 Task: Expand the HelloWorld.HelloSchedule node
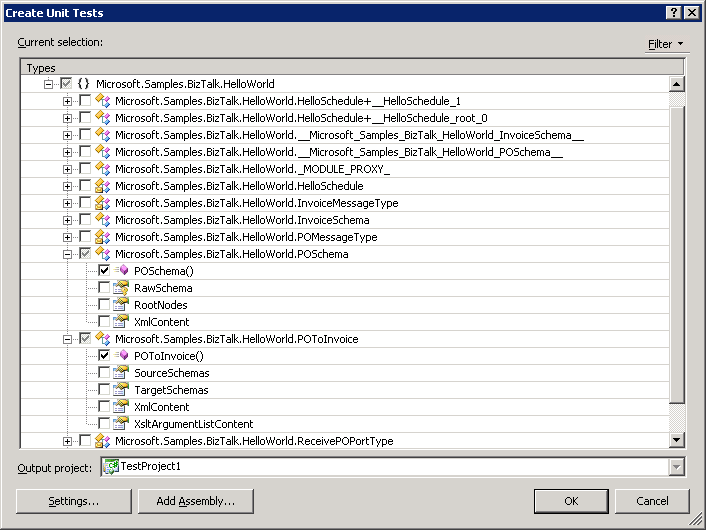[67, 186]
